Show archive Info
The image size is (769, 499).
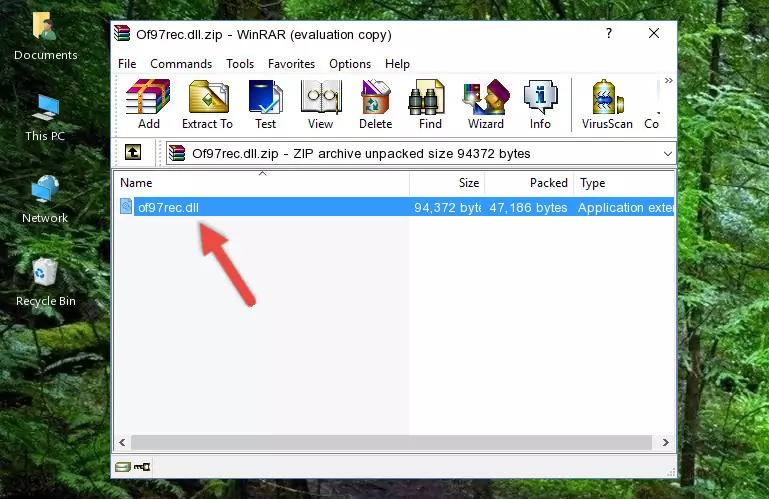(x=540, y=104)
